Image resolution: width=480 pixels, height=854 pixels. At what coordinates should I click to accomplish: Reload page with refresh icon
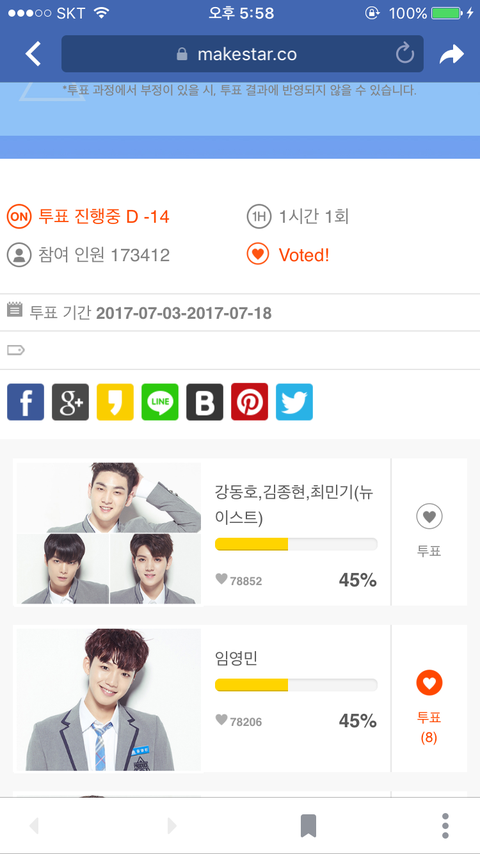pyautogui.click(x=404, y=53)
